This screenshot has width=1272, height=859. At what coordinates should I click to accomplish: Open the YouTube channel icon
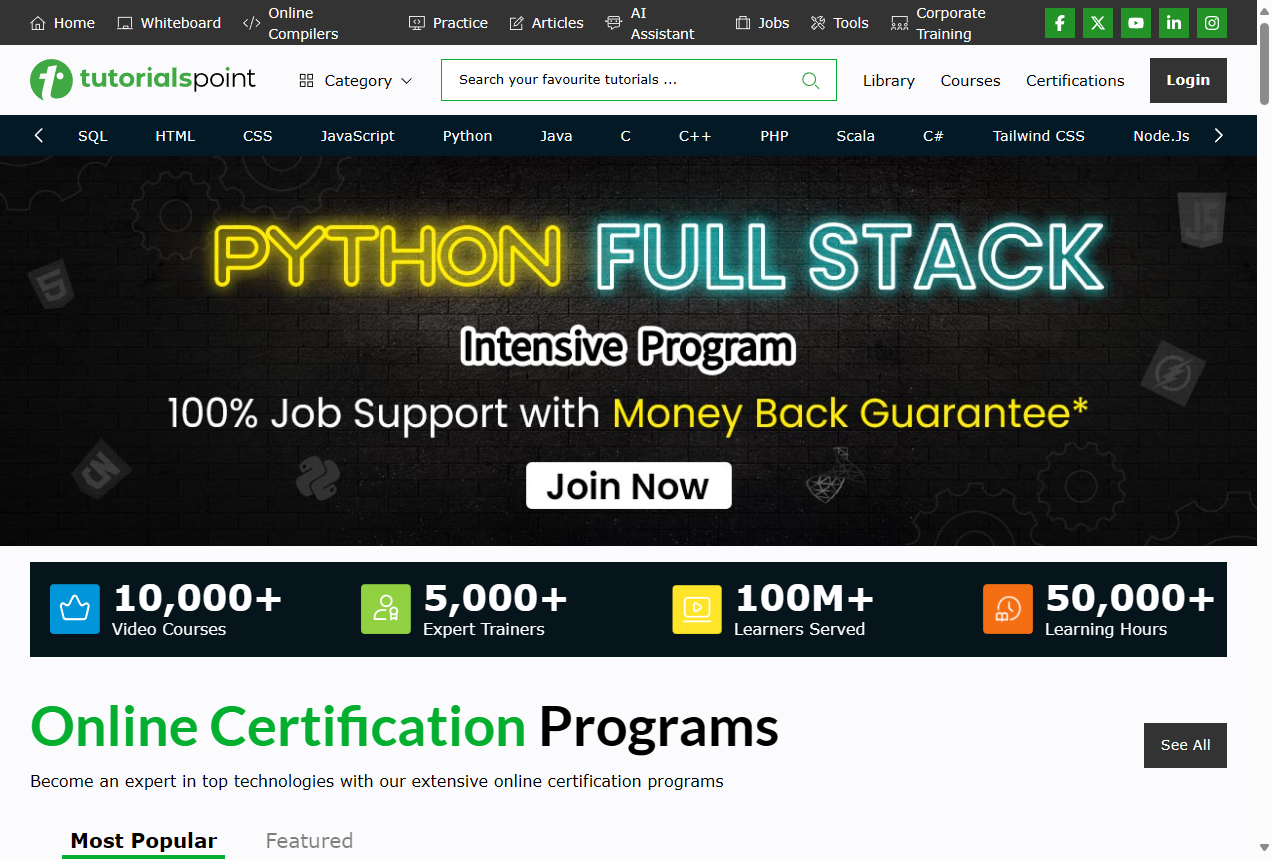(x=1136, y=23)
